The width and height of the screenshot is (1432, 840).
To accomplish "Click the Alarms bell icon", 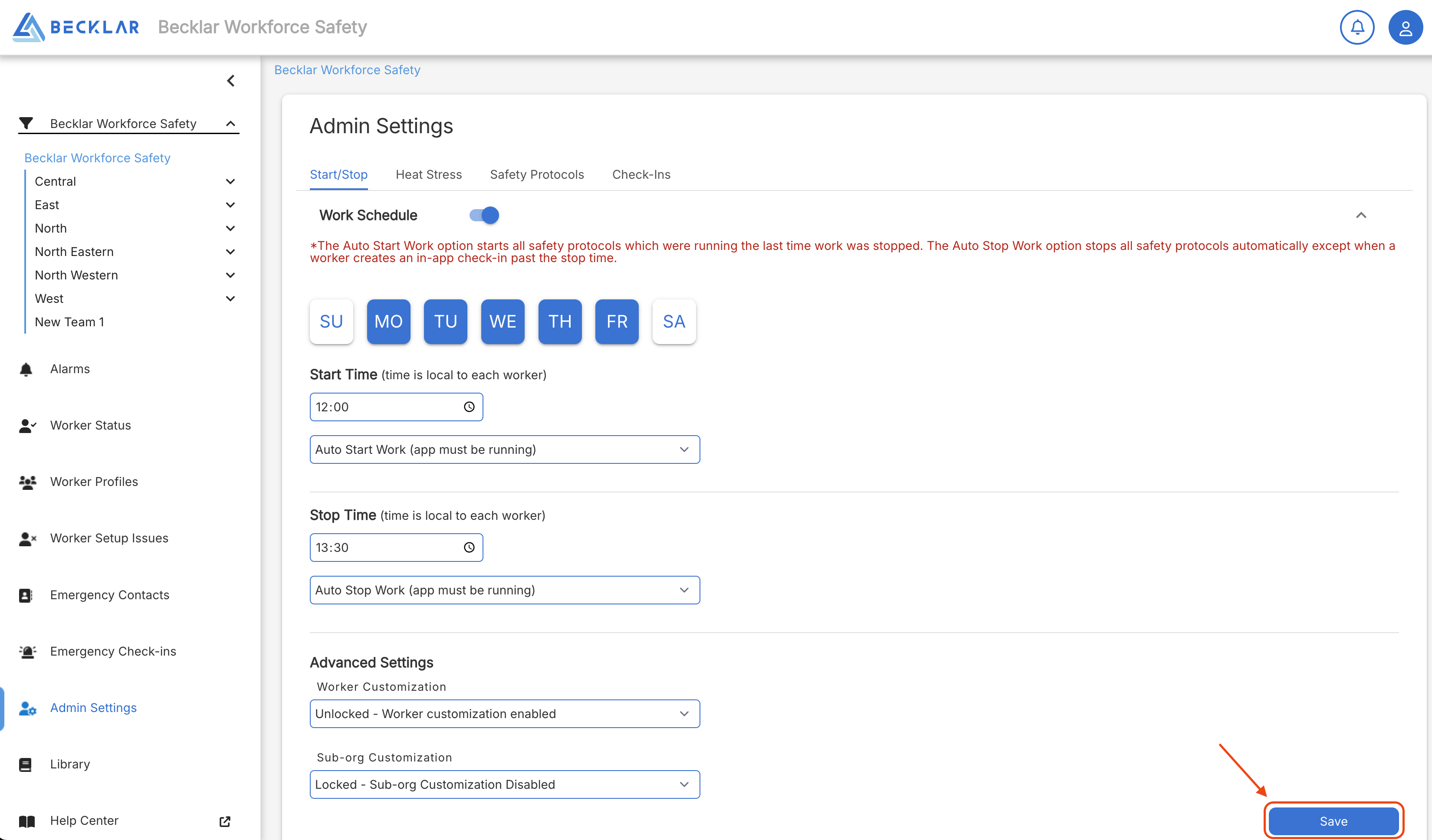I will (x=26, y=369).
